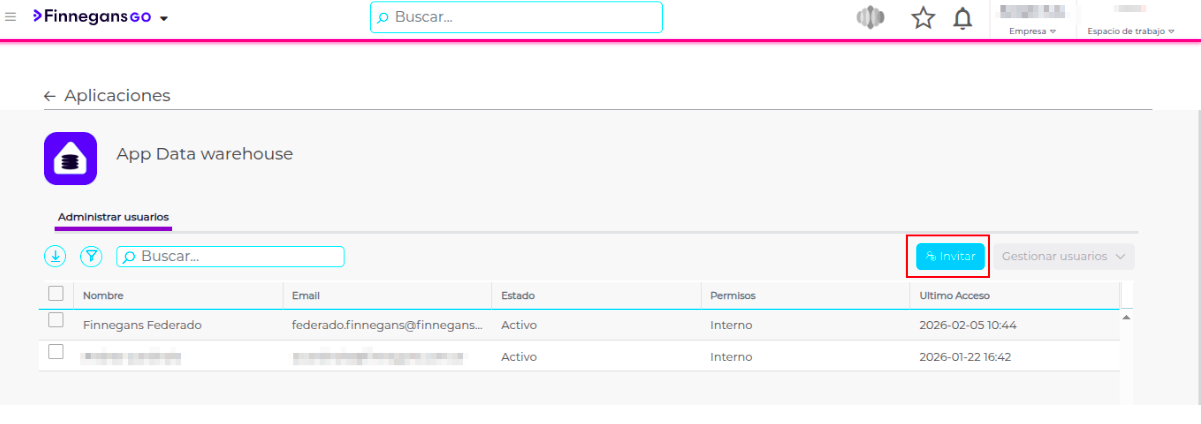1201x424 pixels.
Task: Go back using the Aplicaciones arrow
Action: pos(50,96)
